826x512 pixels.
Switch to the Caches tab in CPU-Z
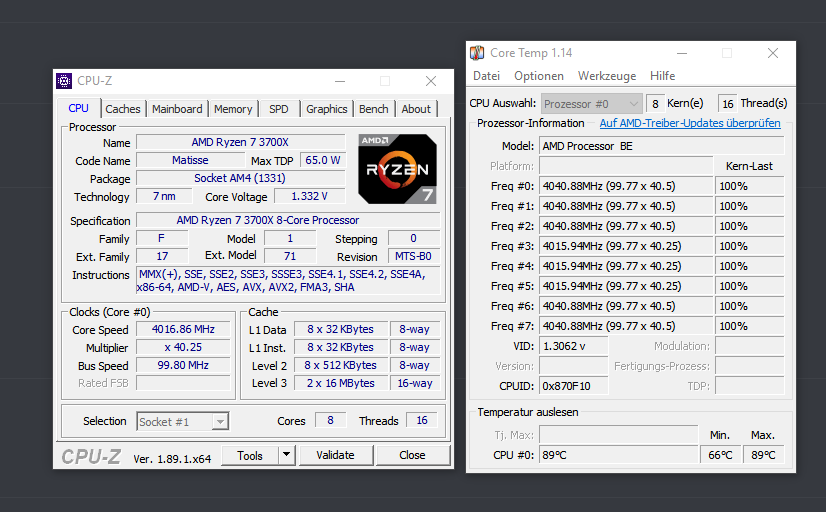(x=123, y=109)
